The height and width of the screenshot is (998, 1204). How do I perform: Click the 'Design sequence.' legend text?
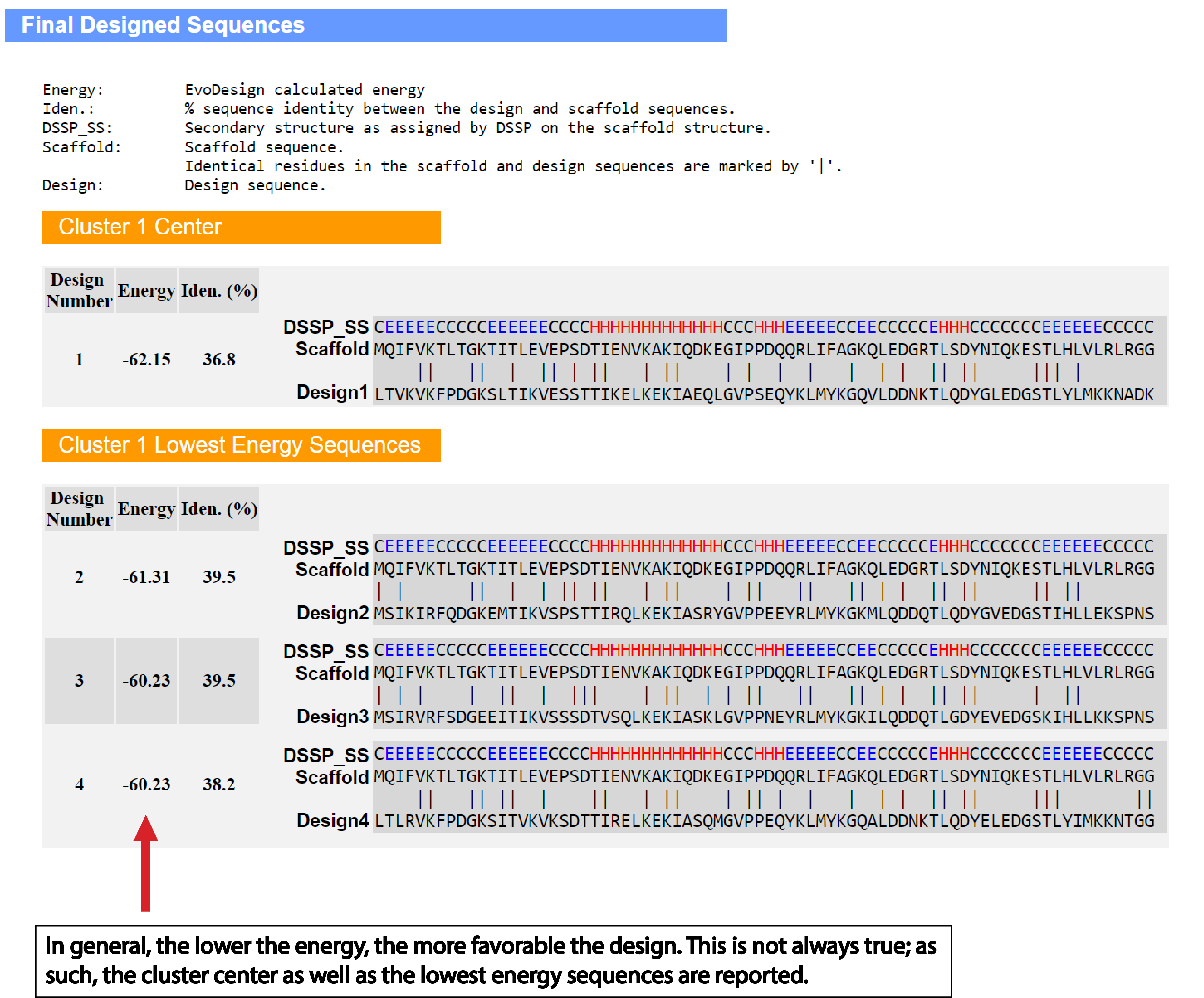coord(255,186)
